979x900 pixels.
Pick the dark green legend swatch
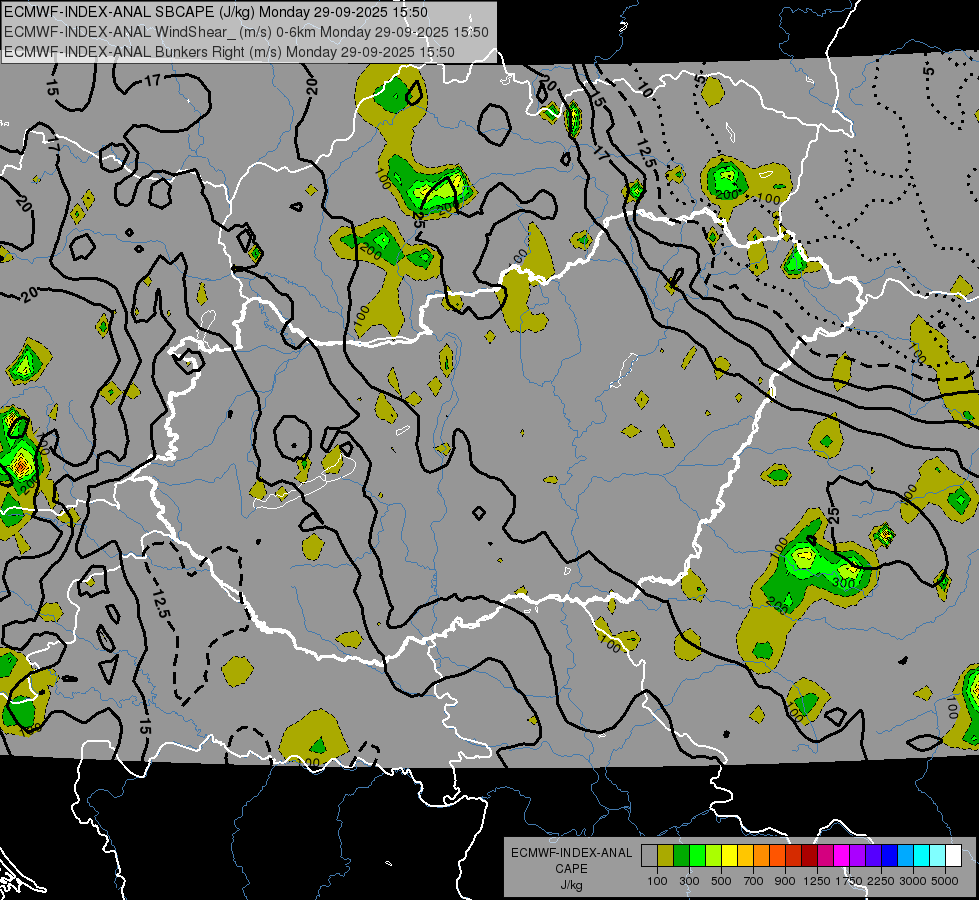click(682, 855)
